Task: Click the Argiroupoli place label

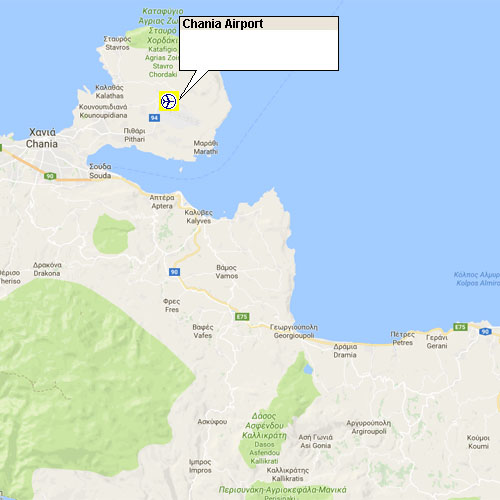Action: tap(369, 427)
